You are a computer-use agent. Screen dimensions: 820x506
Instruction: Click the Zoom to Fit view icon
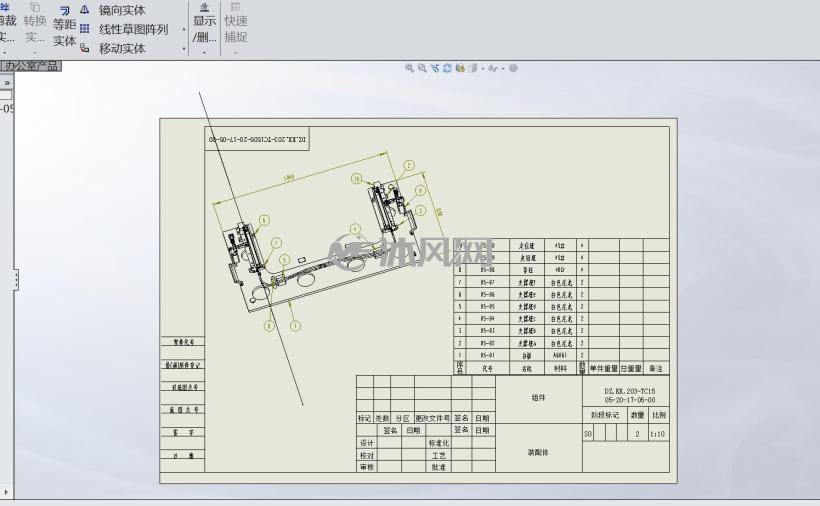click(409, 68)
